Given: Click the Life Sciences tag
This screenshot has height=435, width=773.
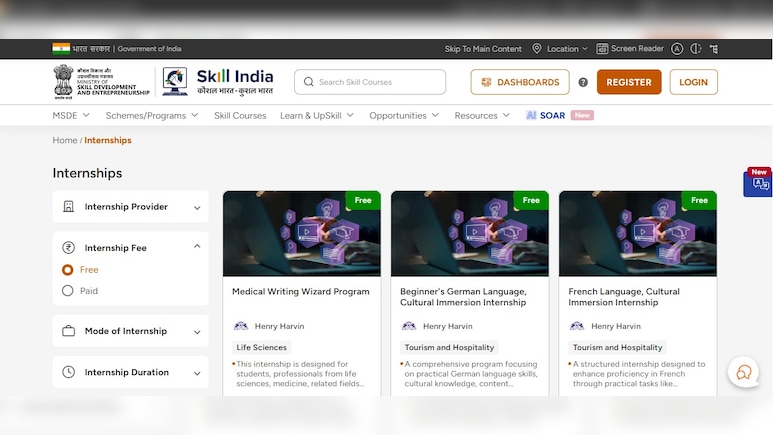Looking at the screenshot, I should 261,347.
